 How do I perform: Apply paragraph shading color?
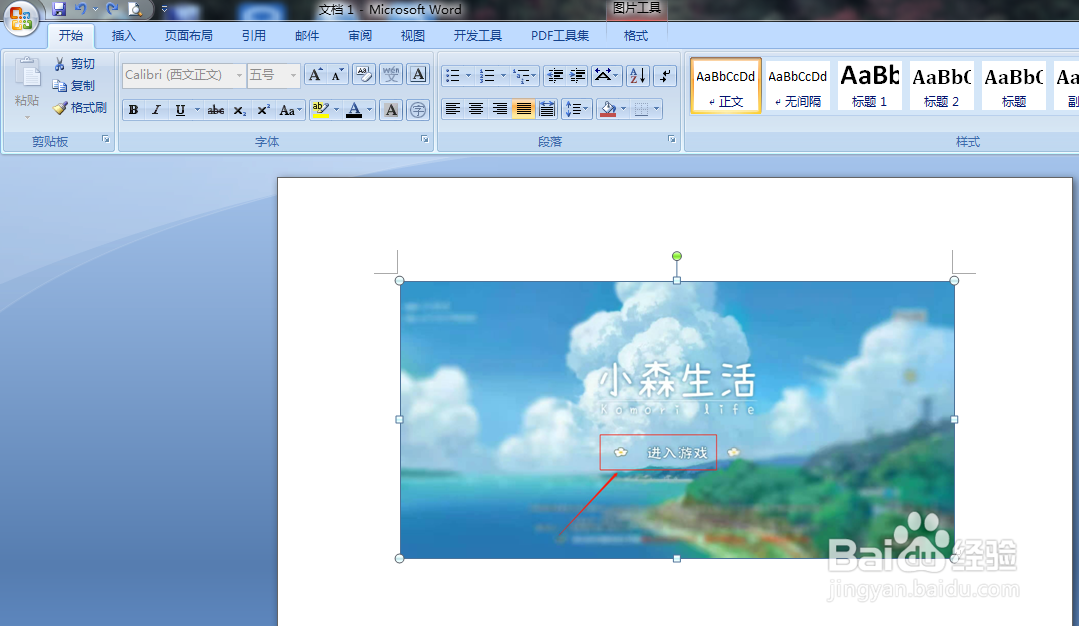click(608, 109)
